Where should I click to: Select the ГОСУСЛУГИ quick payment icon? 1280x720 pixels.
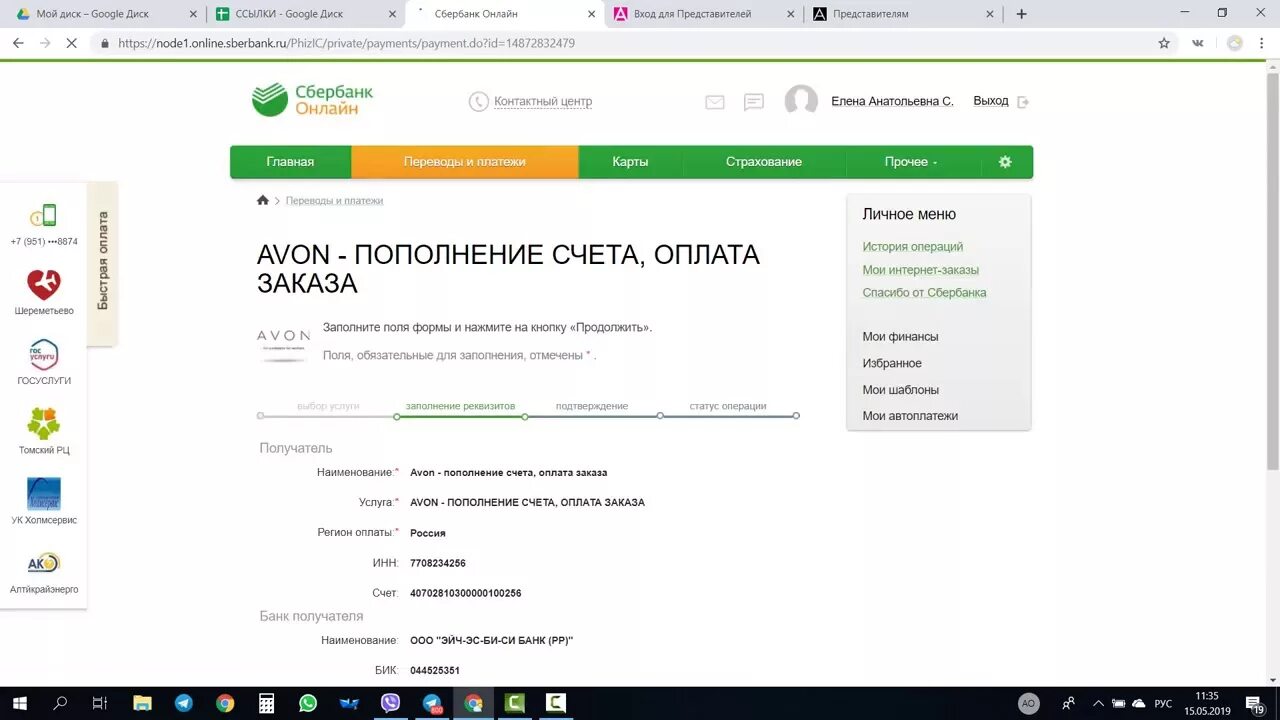coord(44,354)
